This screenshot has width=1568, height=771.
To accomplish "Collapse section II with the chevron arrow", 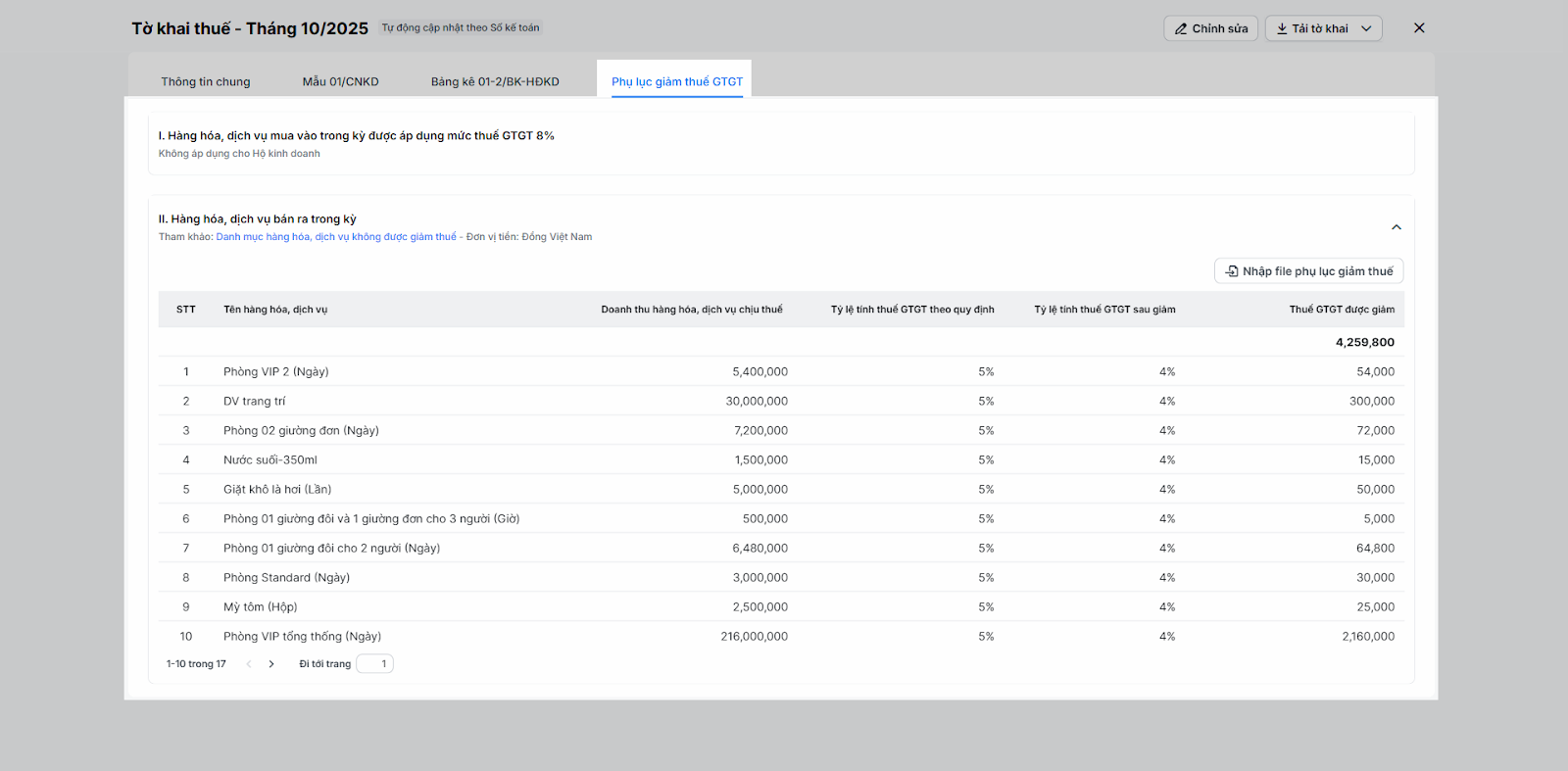I will point(1396,227).
